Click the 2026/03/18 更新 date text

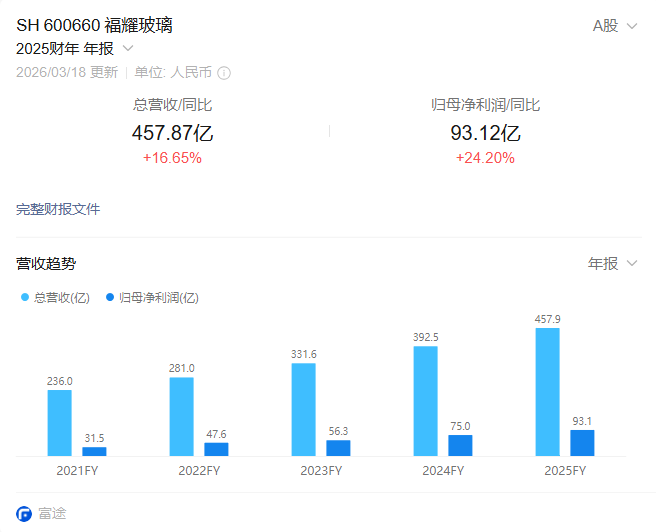point(67,72)
